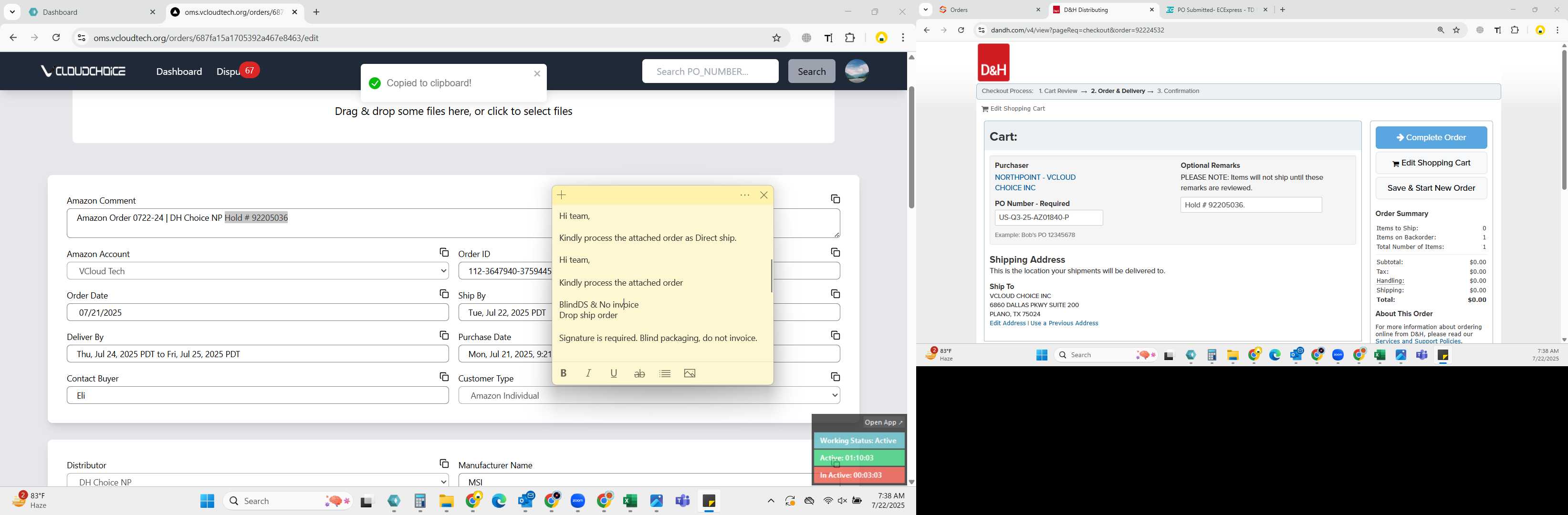Screen dimensions: 1568x515
Task: Open the user avatar in CloudChoice header
Action: 857,71
